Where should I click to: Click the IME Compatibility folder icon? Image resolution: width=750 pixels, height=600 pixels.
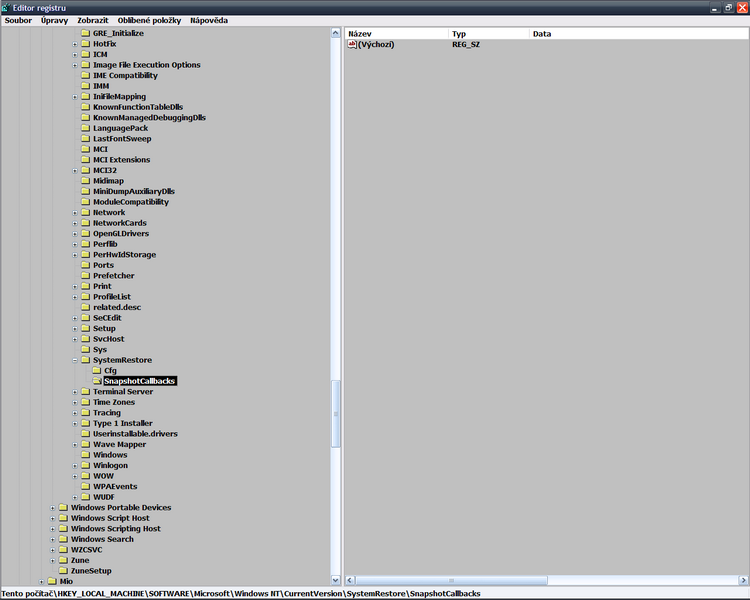(x=86, y=75)
